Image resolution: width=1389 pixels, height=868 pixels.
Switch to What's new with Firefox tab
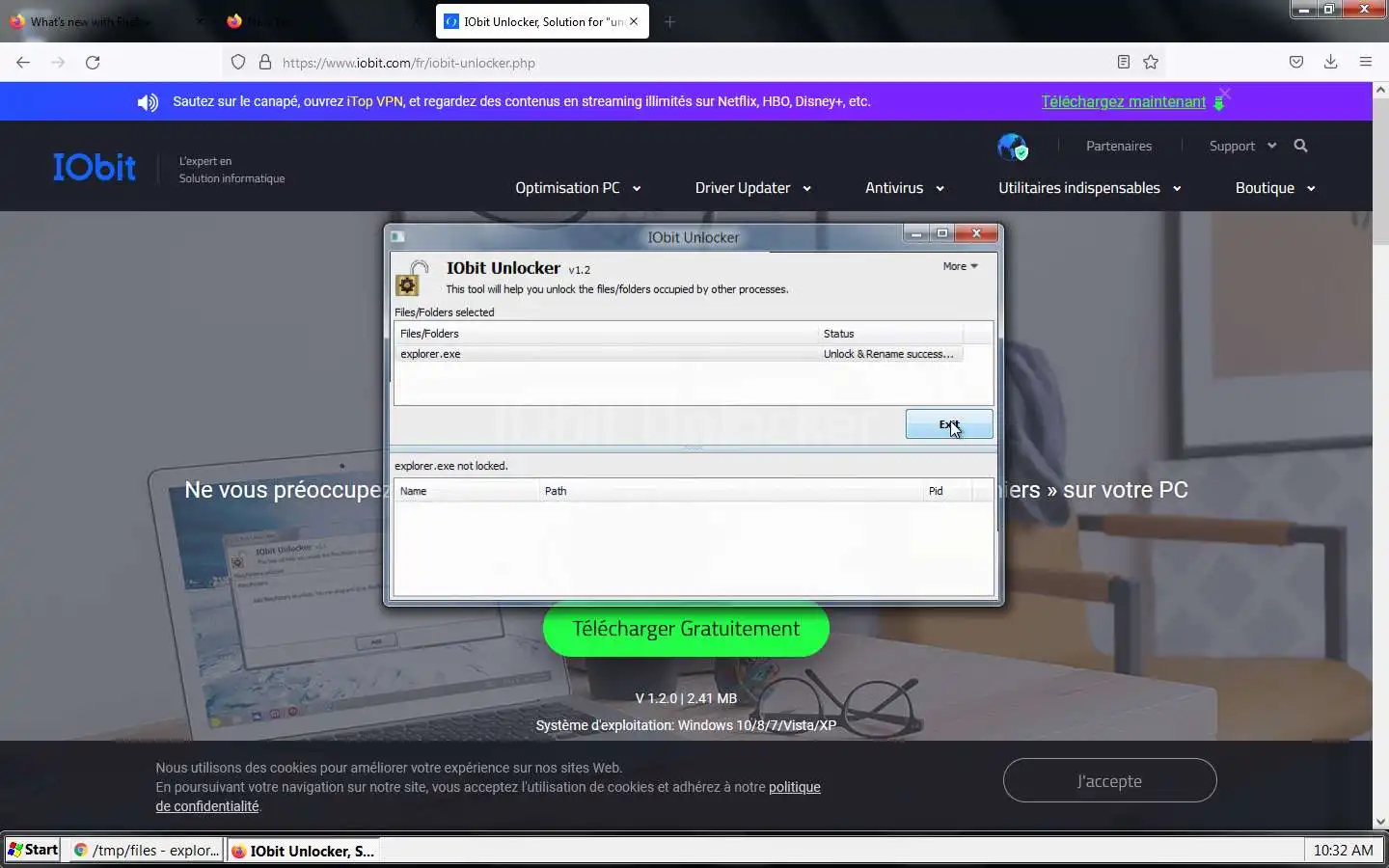tap(106, 21)
